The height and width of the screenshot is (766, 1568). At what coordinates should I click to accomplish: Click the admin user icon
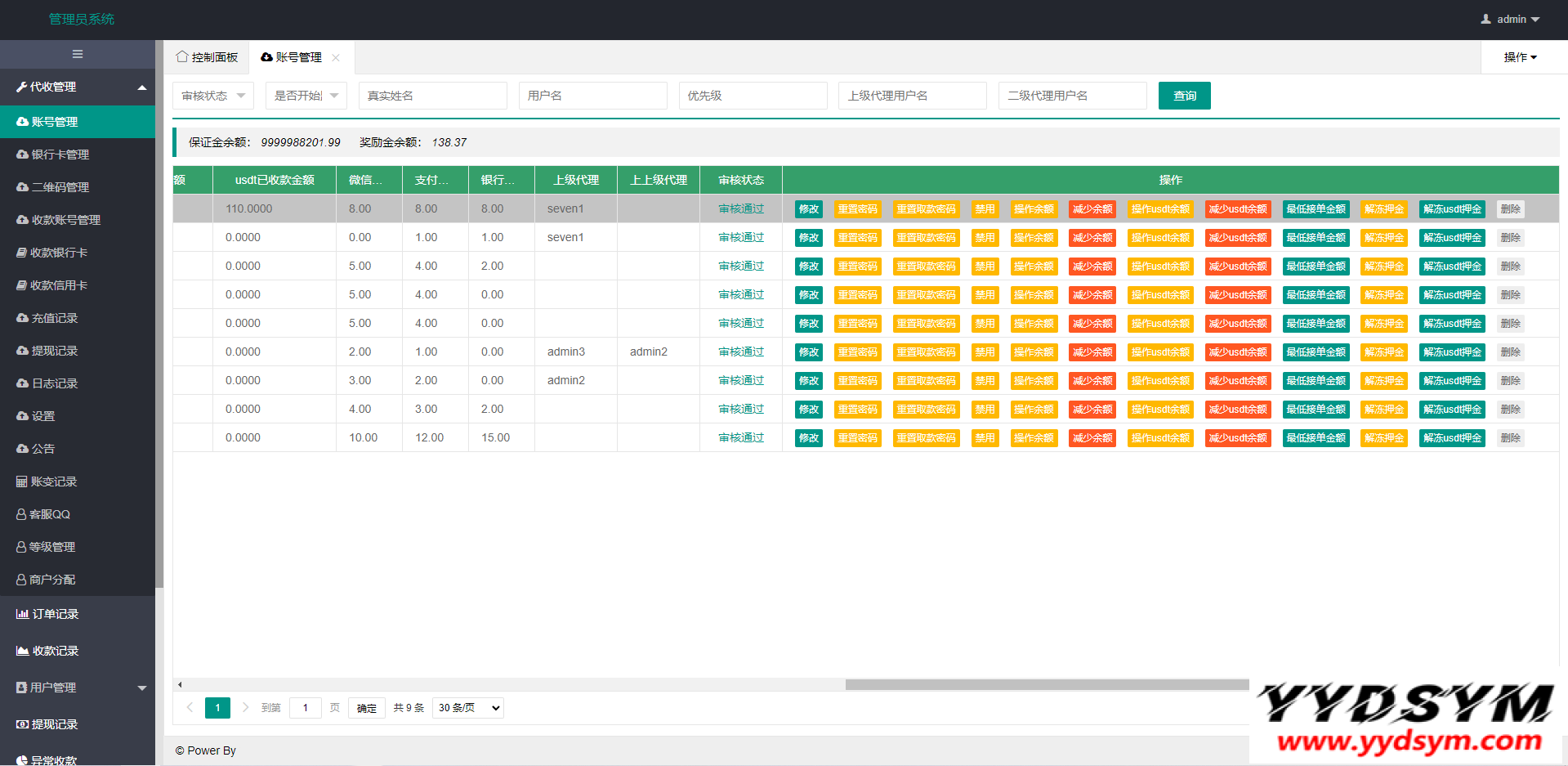1485,19
